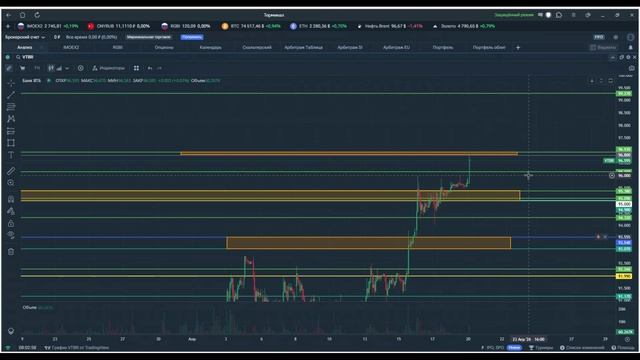Open the Tournaments status bar item
Screen dimensions: 640x360
pyautogui.click(x=541, y=348)
